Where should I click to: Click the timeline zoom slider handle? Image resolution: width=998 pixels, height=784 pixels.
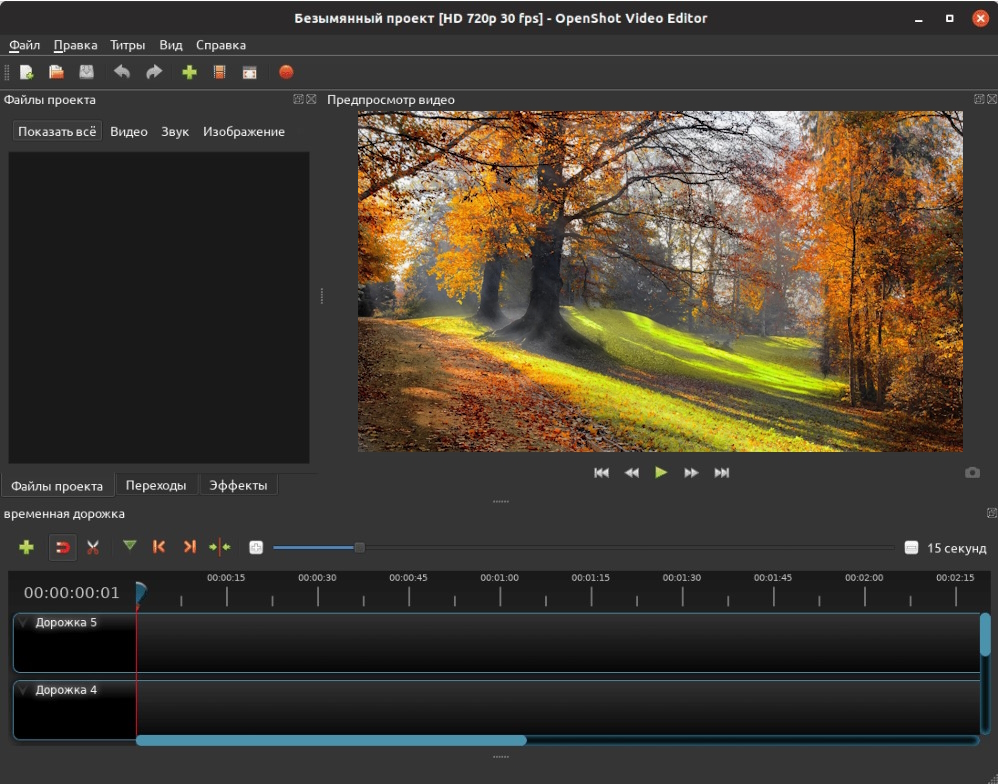360,547
